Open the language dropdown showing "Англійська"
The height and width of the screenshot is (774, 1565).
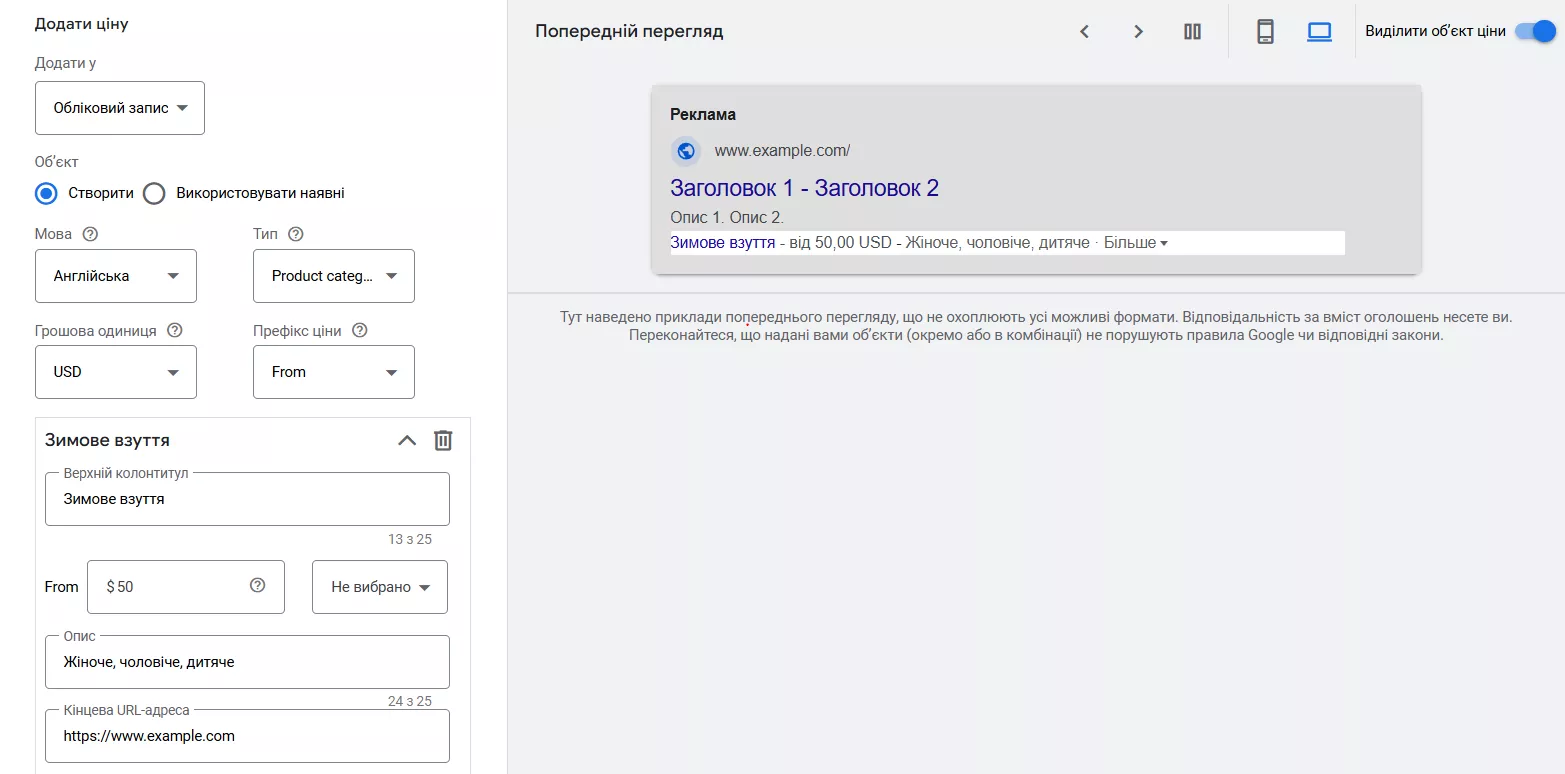(115, 276)
